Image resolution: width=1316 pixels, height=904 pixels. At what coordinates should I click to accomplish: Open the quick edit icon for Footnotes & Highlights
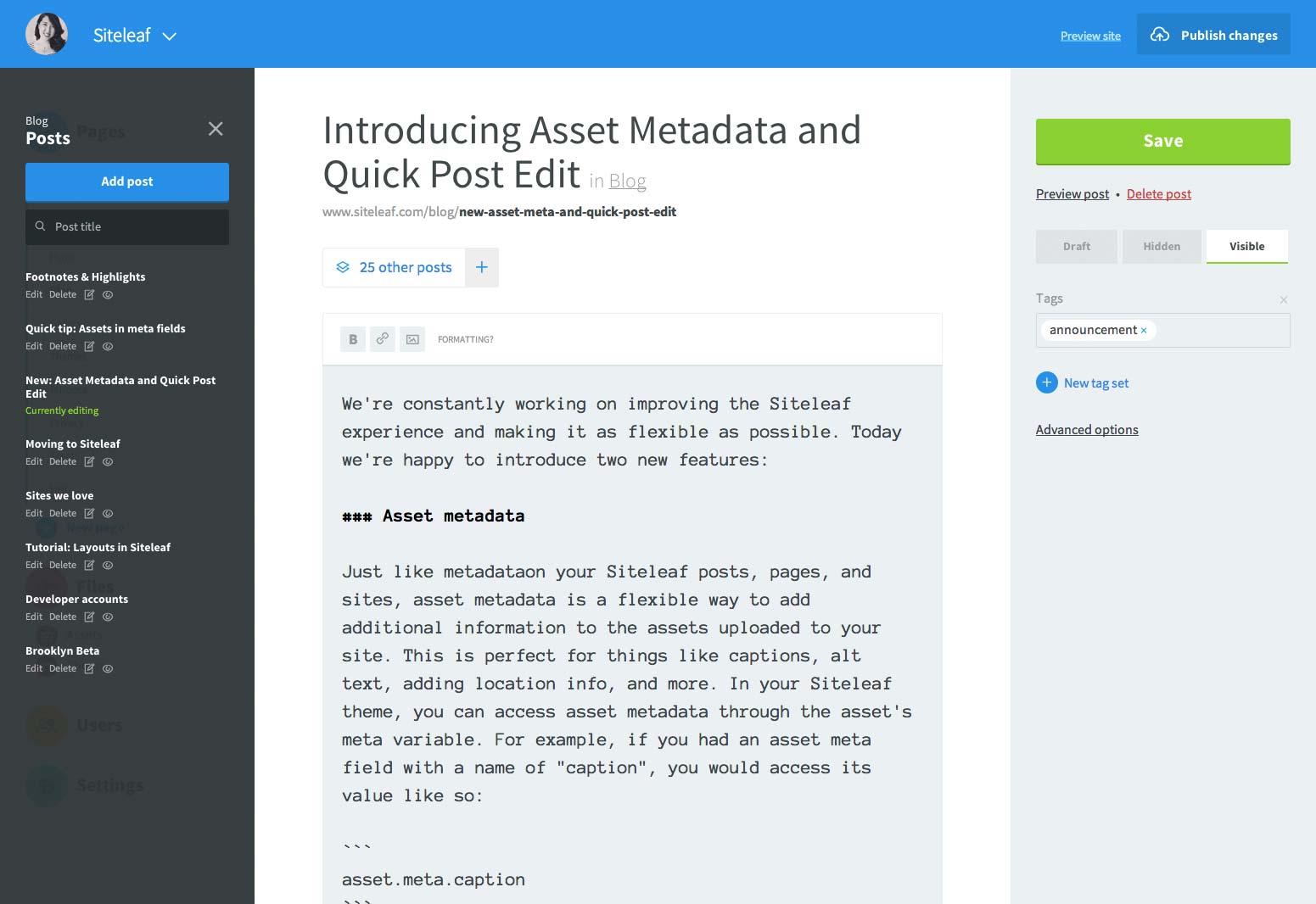pyautogui.click(x=88, y=294)
